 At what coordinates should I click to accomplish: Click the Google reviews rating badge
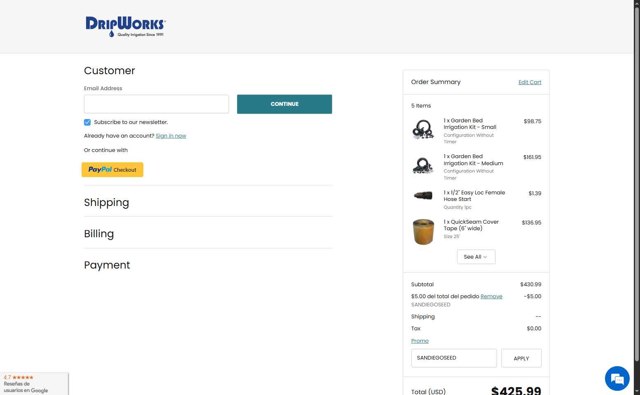34,384
